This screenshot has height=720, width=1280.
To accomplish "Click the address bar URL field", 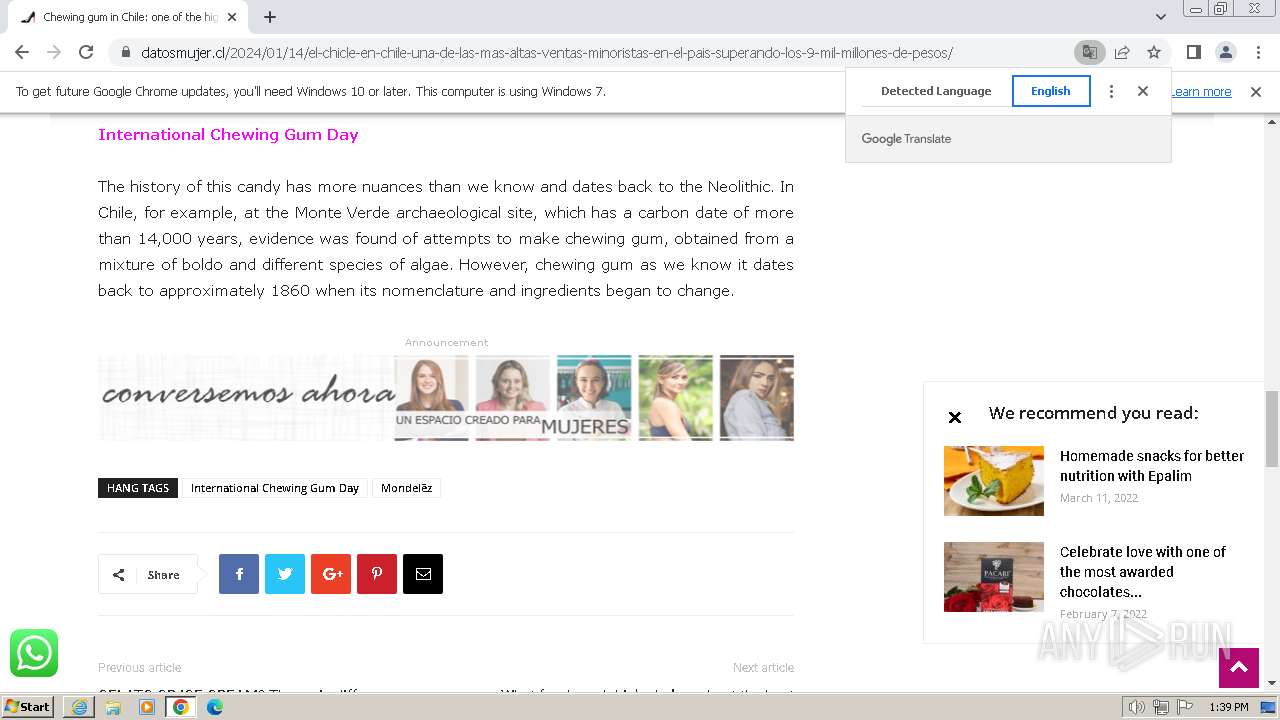I will point(547,52).
